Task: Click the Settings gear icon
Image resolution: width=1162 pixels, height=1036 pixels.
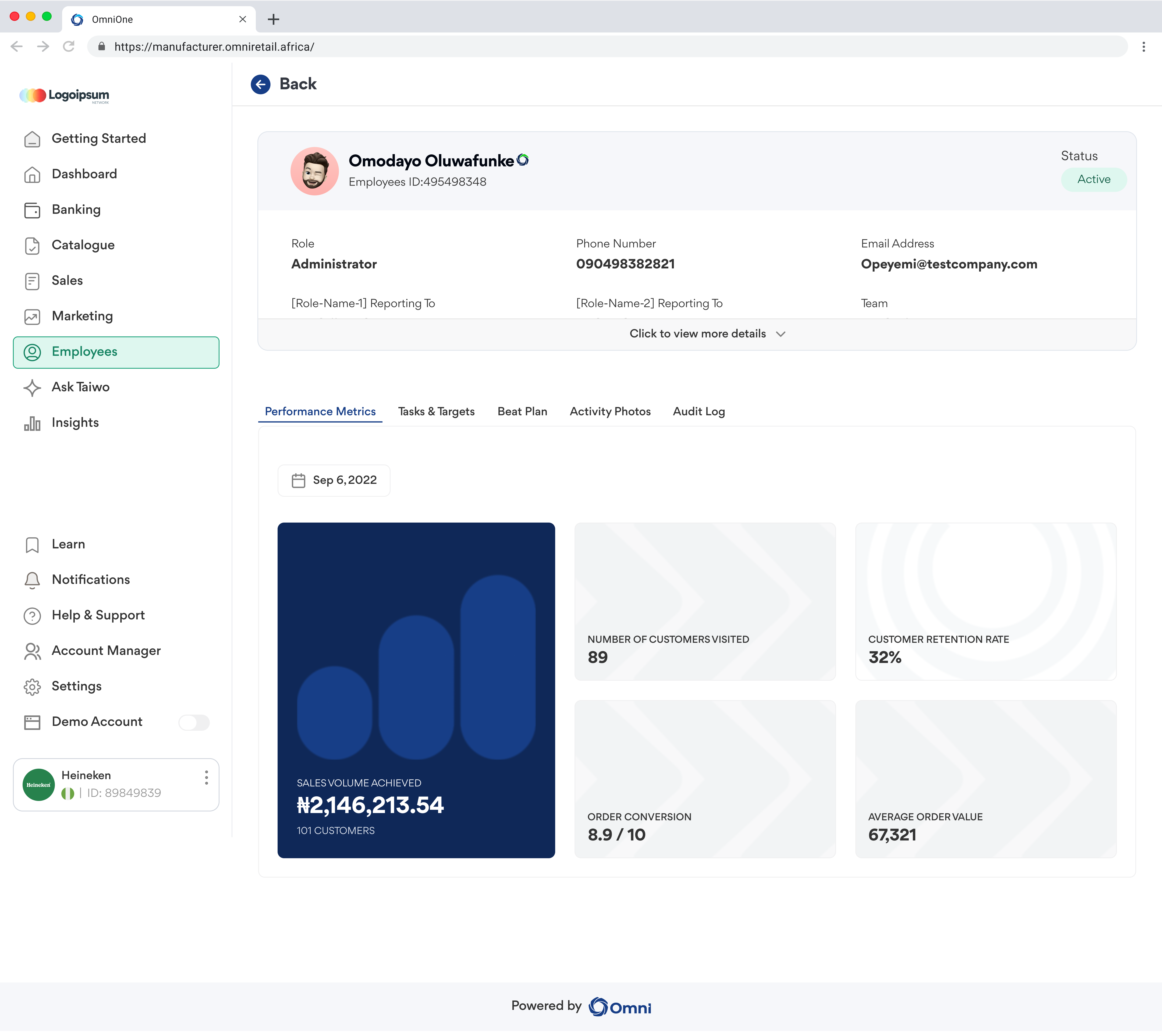Action: tap(33, 687)
